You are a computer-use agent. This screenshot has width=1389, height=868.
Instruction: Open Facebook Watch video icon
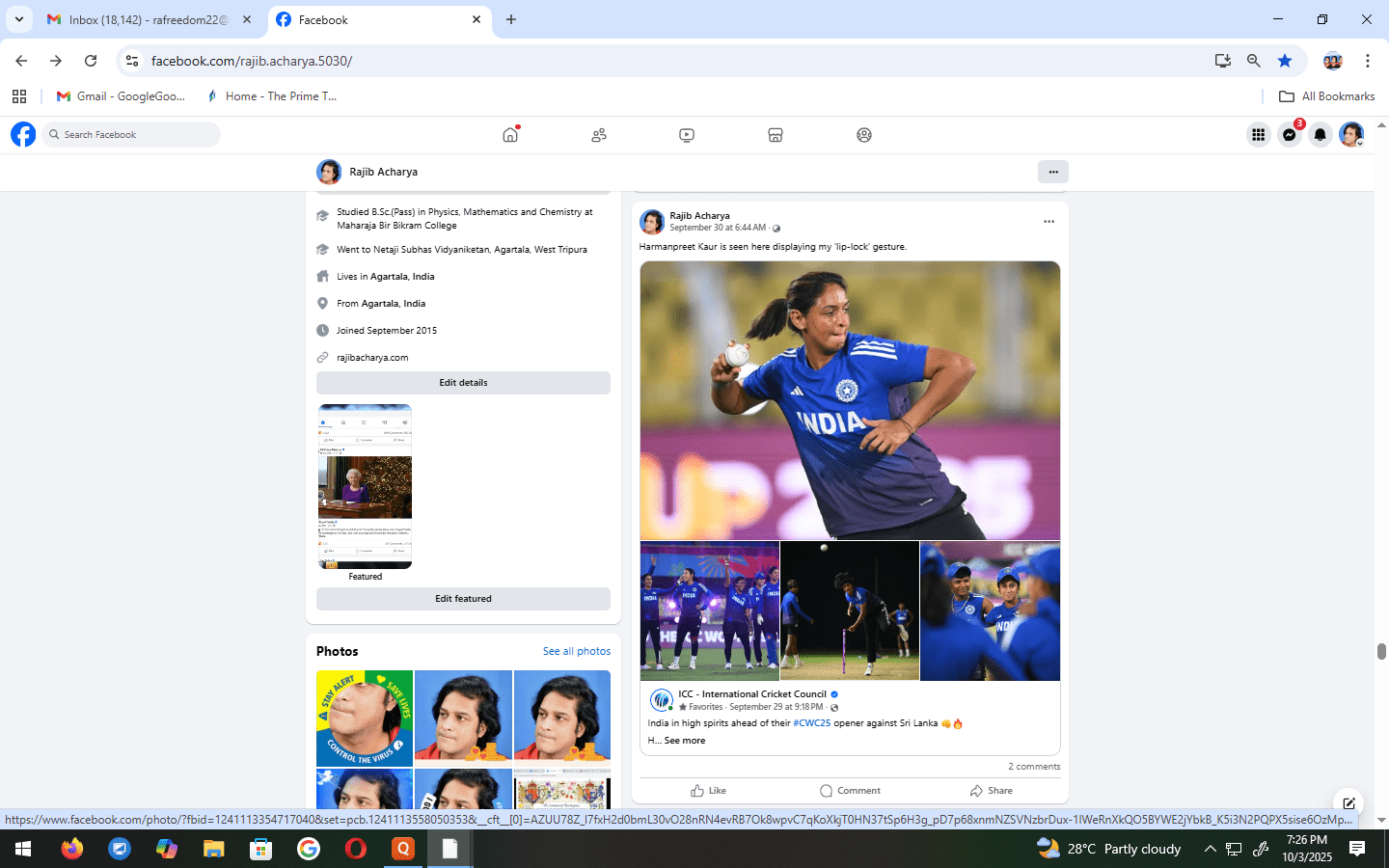point(687,135)
